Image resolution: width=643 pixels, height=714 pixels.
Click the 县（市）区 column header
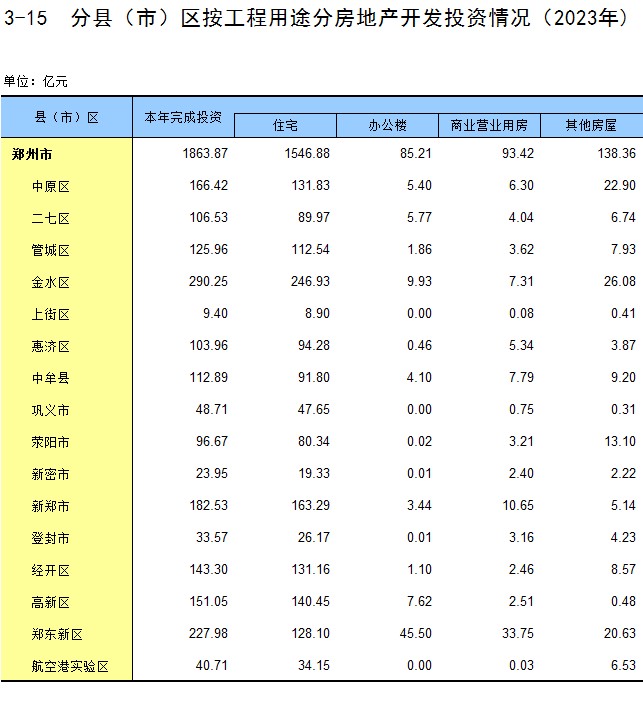(x=67, y=118)
